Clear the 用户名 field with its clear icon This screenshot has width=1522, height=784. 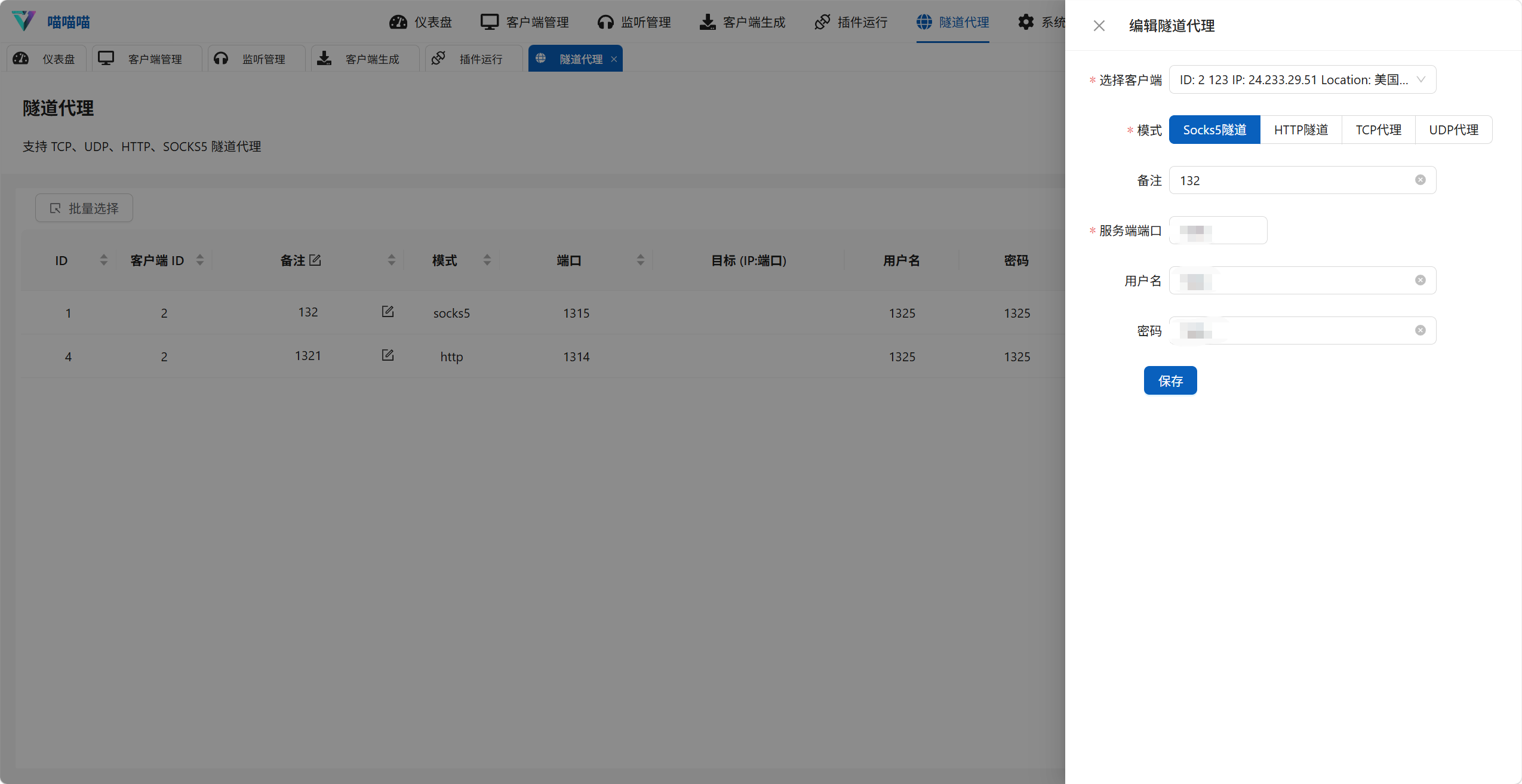(x=1420, y=280)
